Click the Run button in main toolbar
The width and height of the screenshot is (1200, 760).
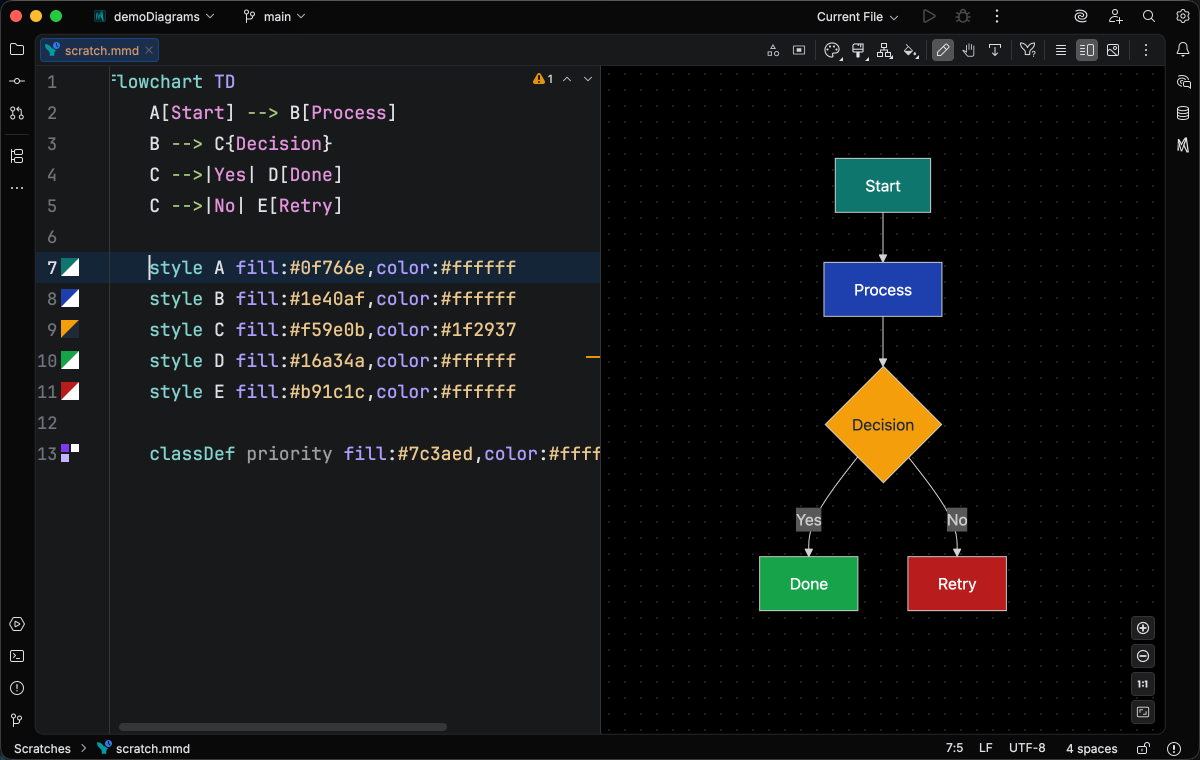[x=929, y=16]
